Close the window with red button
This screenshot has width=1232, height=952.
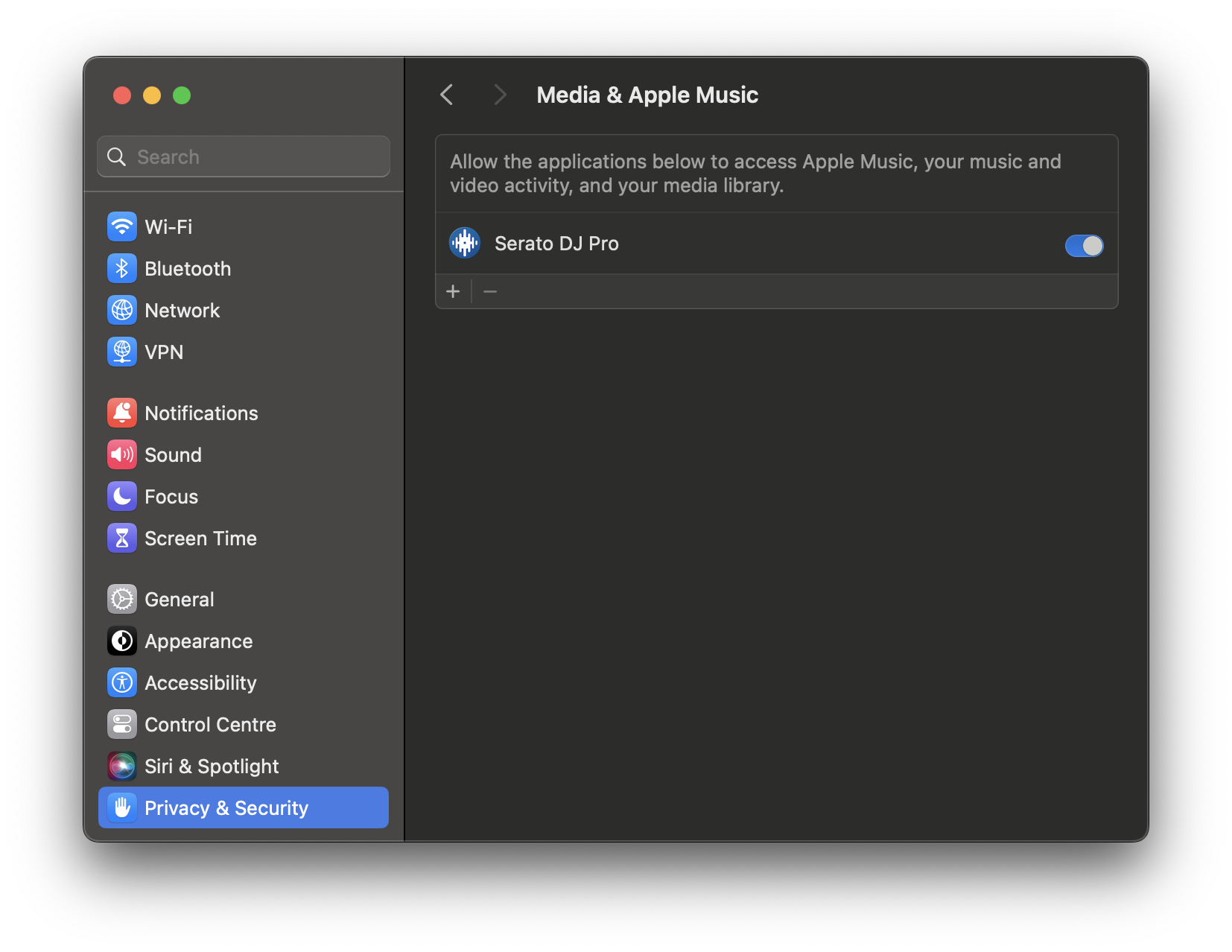pyautogui.click(x=122, y=95)
